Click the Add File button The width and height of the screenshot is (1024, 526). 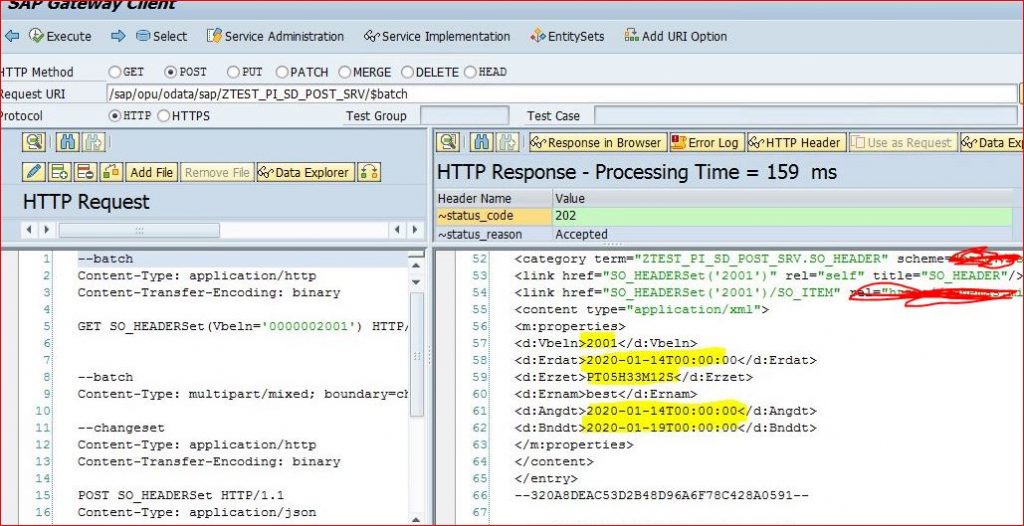pyautogui.click(x=152, y=173)
